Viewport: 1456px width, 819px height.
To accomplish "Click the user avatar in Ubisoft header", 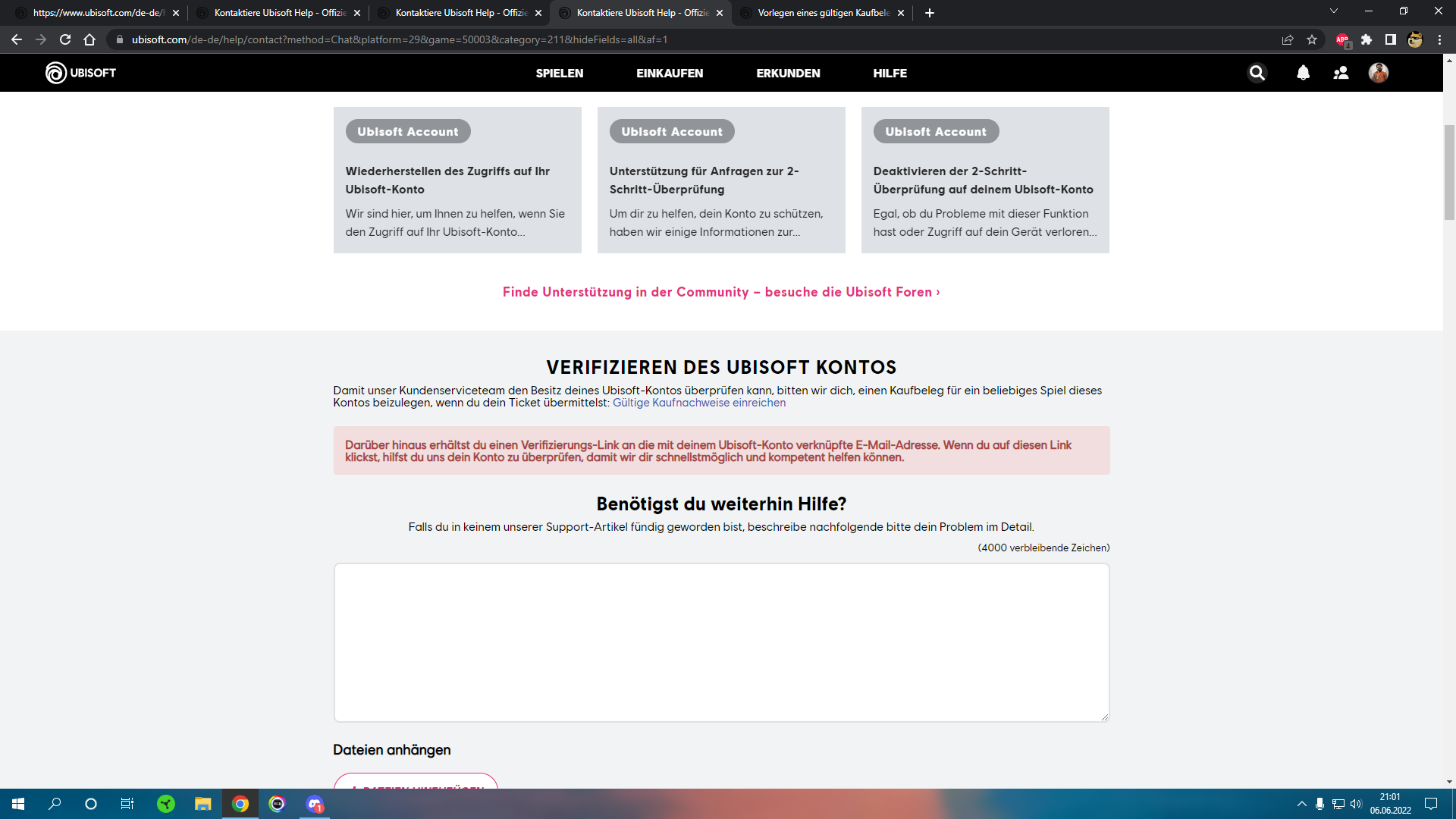I will 1378,73.
